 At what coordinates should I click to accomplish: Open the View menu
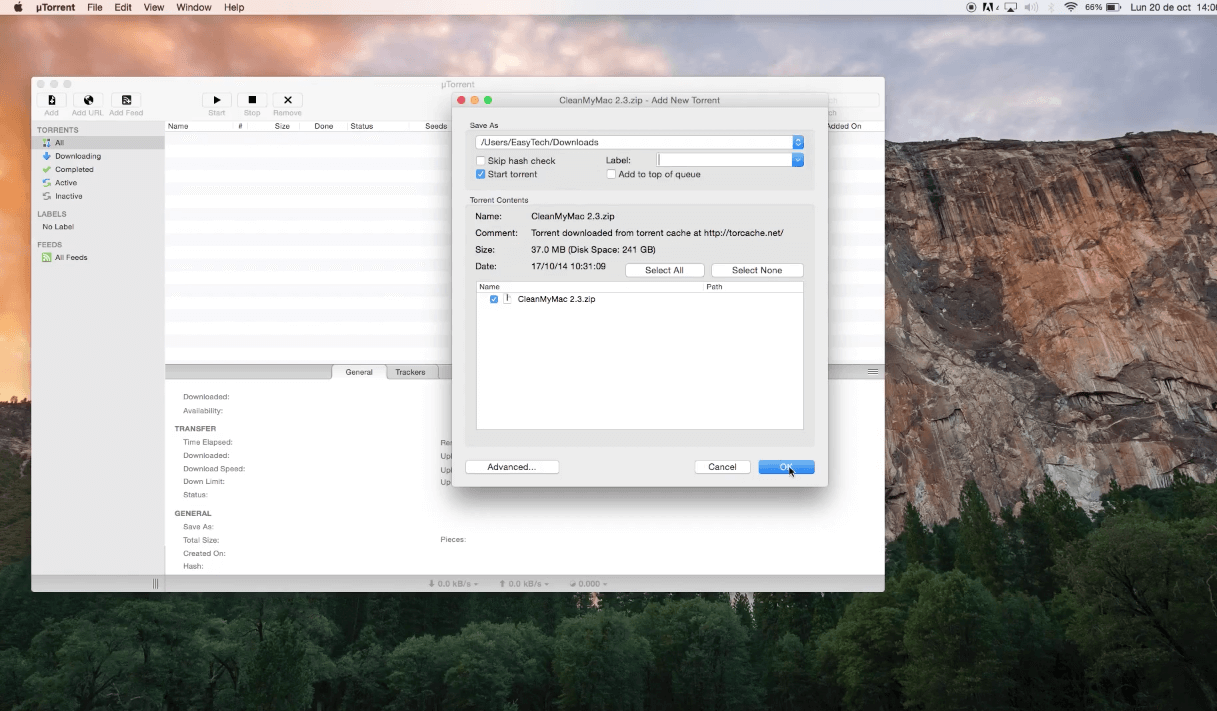coord(154,7)
